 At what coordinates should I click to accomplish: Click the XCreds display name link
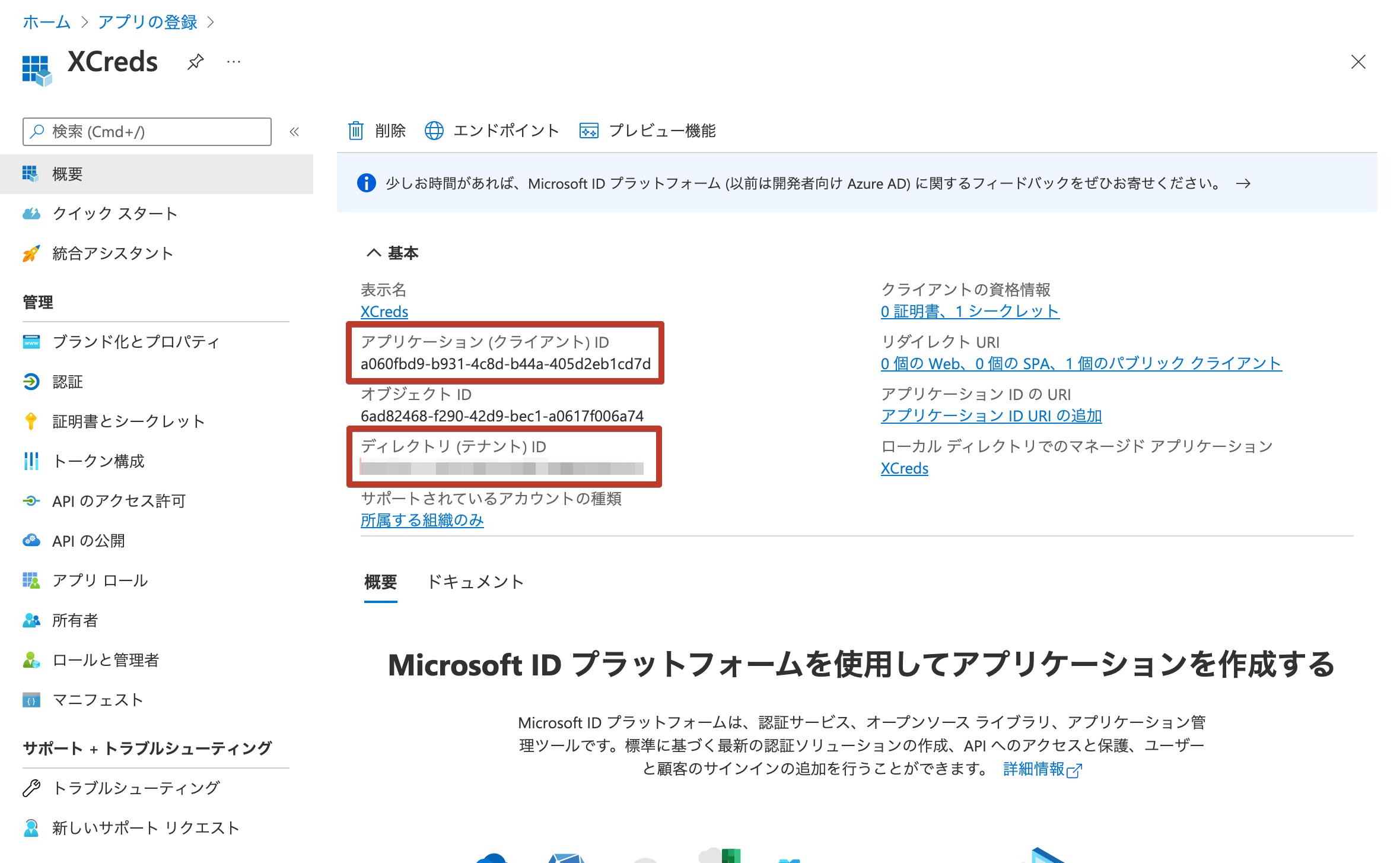click(384, 312)
